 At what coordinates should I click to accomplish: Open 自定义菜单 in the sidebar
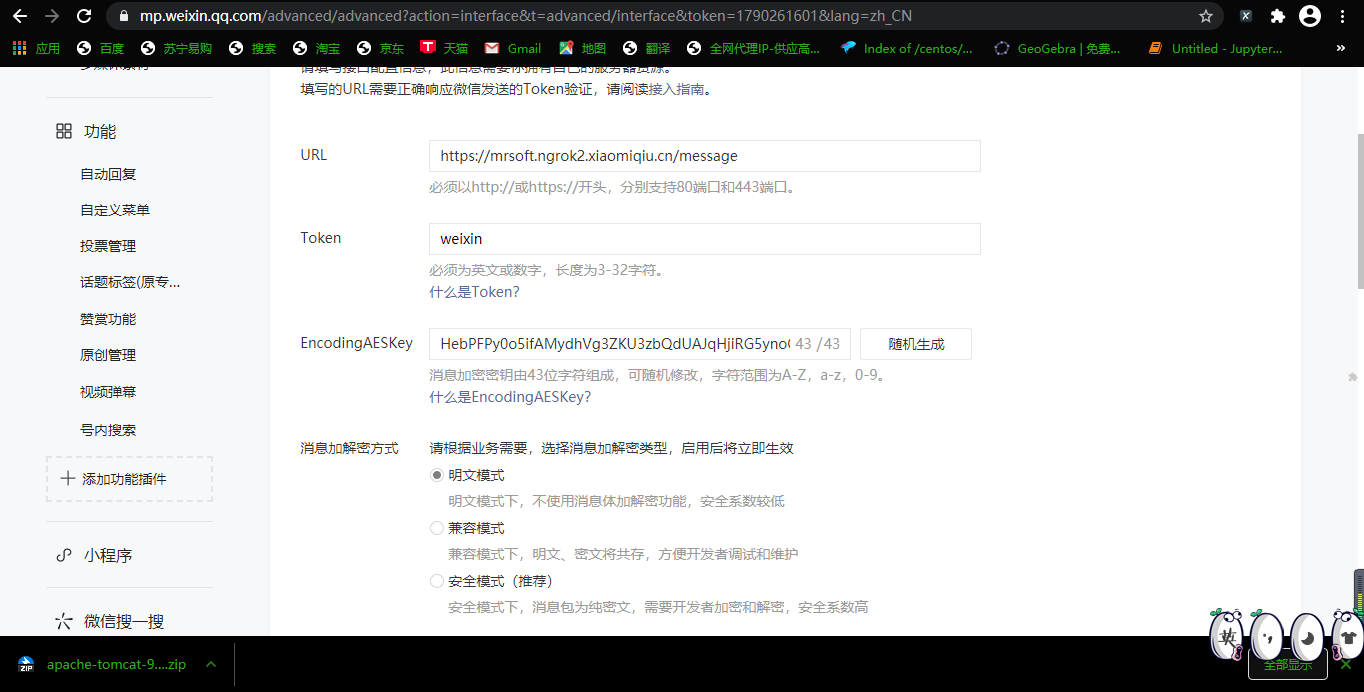click(115, 210)
